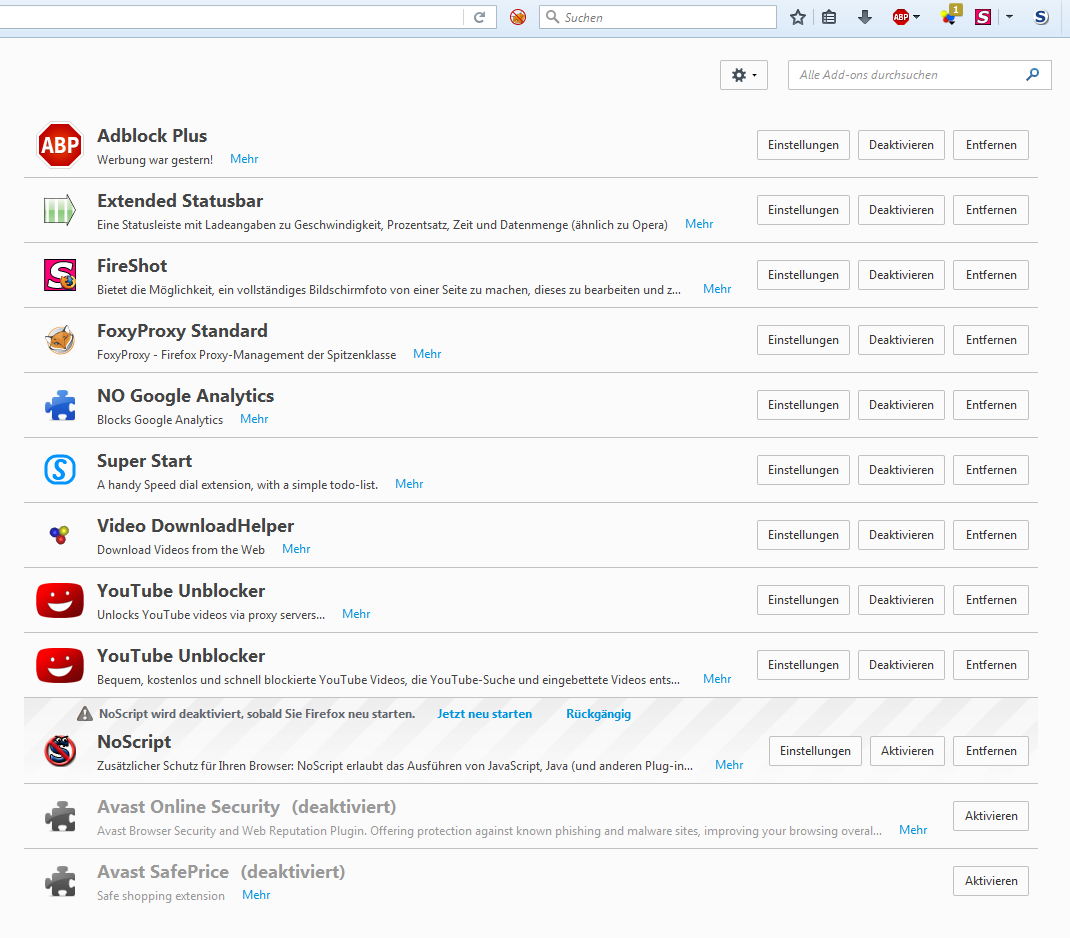
Task: Open Video DownloadHelper Einstellungen
Action: (x=803, y=535)
